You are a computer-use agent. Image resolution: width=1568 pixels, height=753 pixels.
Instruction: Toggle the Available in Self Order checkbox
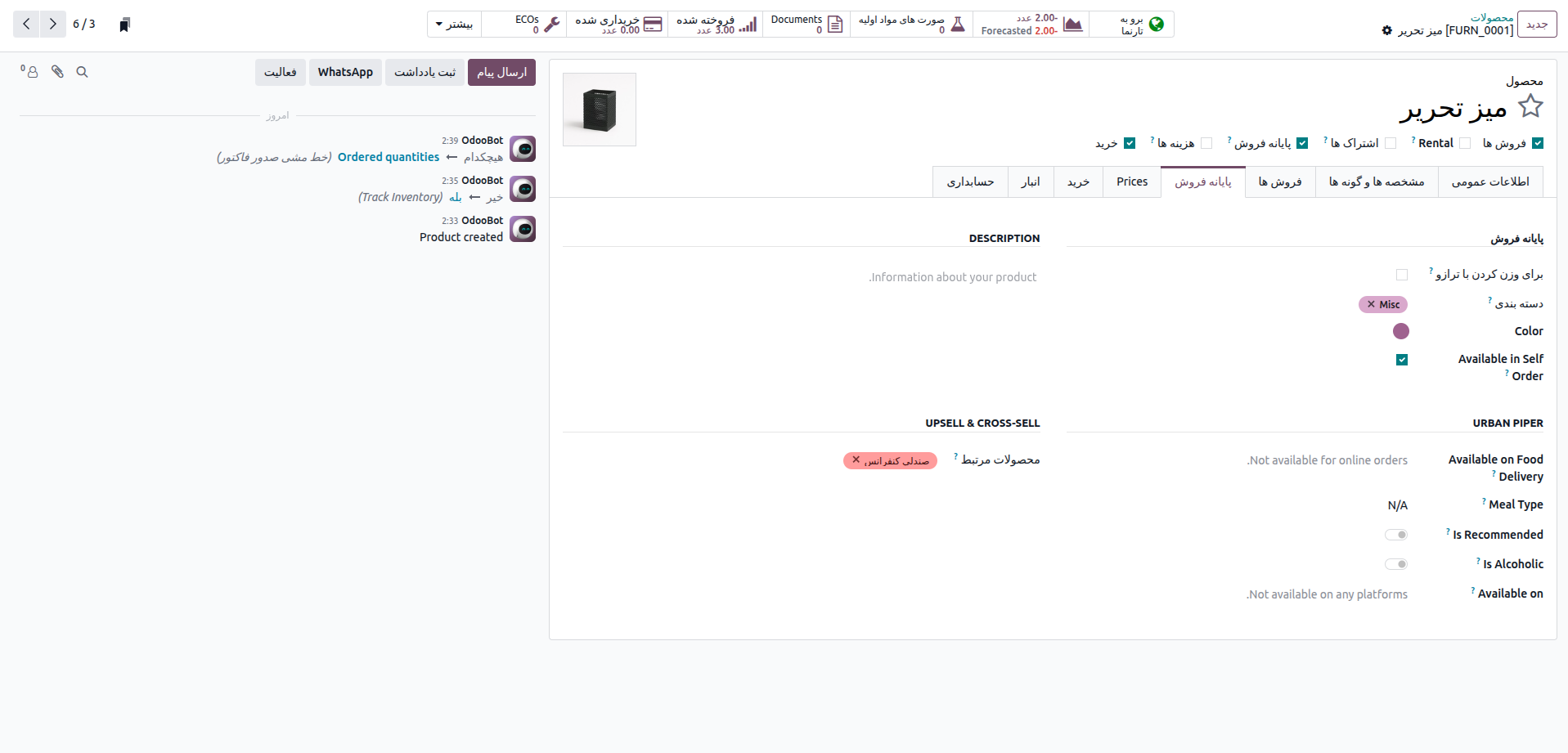click(1402, 360)
